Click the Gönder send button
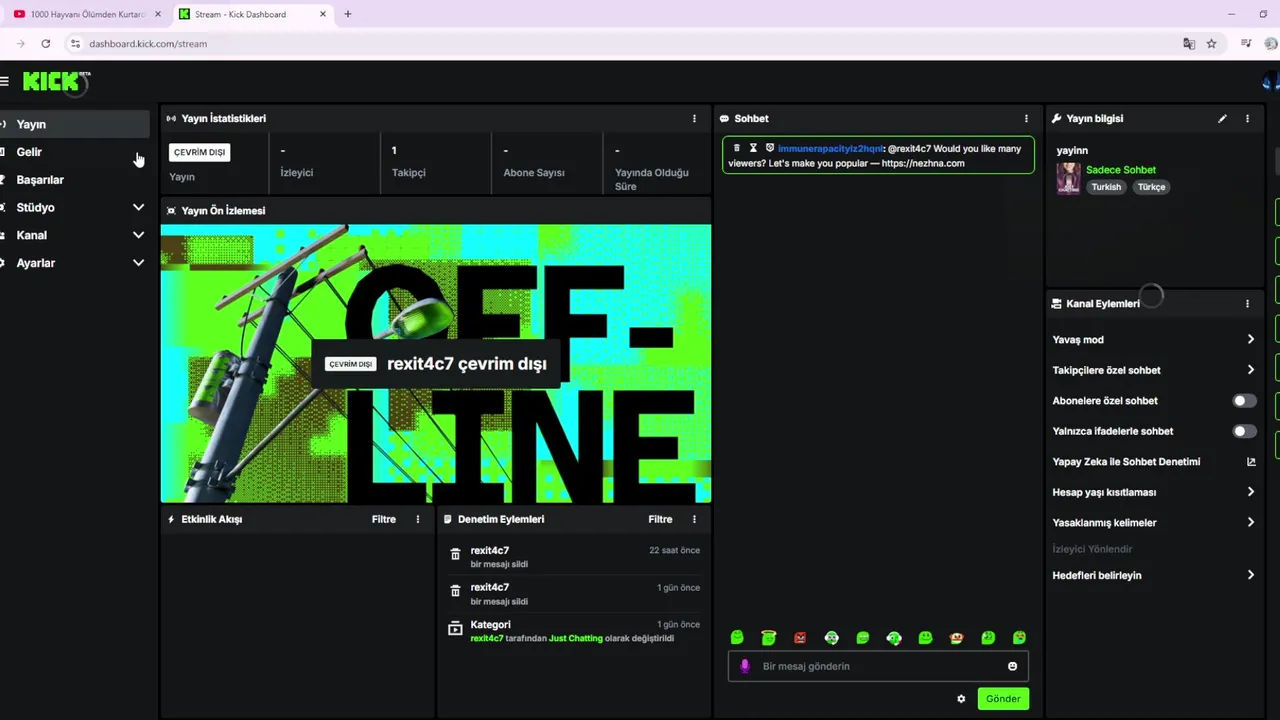This screenshot has height=720, width=1280. [x=1003, y=699]
